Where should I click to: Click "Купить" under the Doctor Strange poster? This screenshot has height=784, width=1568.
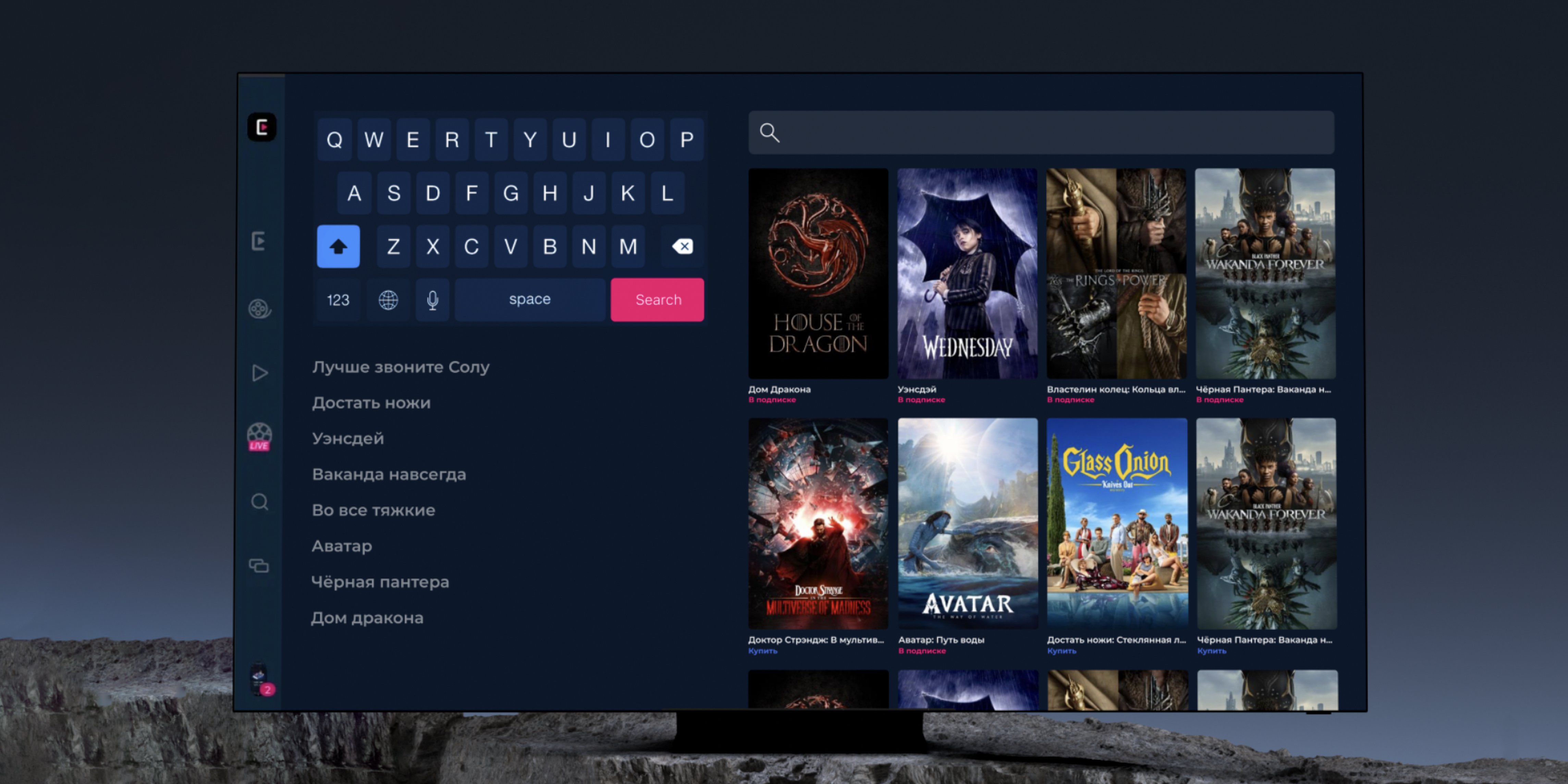pyautogui.click(x=763, y=651)
